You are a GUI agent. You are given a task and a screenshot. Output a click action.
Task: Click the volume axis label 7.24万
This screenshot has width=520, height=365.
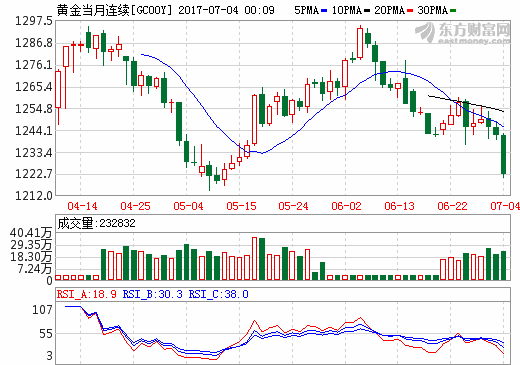click(35, 269)
